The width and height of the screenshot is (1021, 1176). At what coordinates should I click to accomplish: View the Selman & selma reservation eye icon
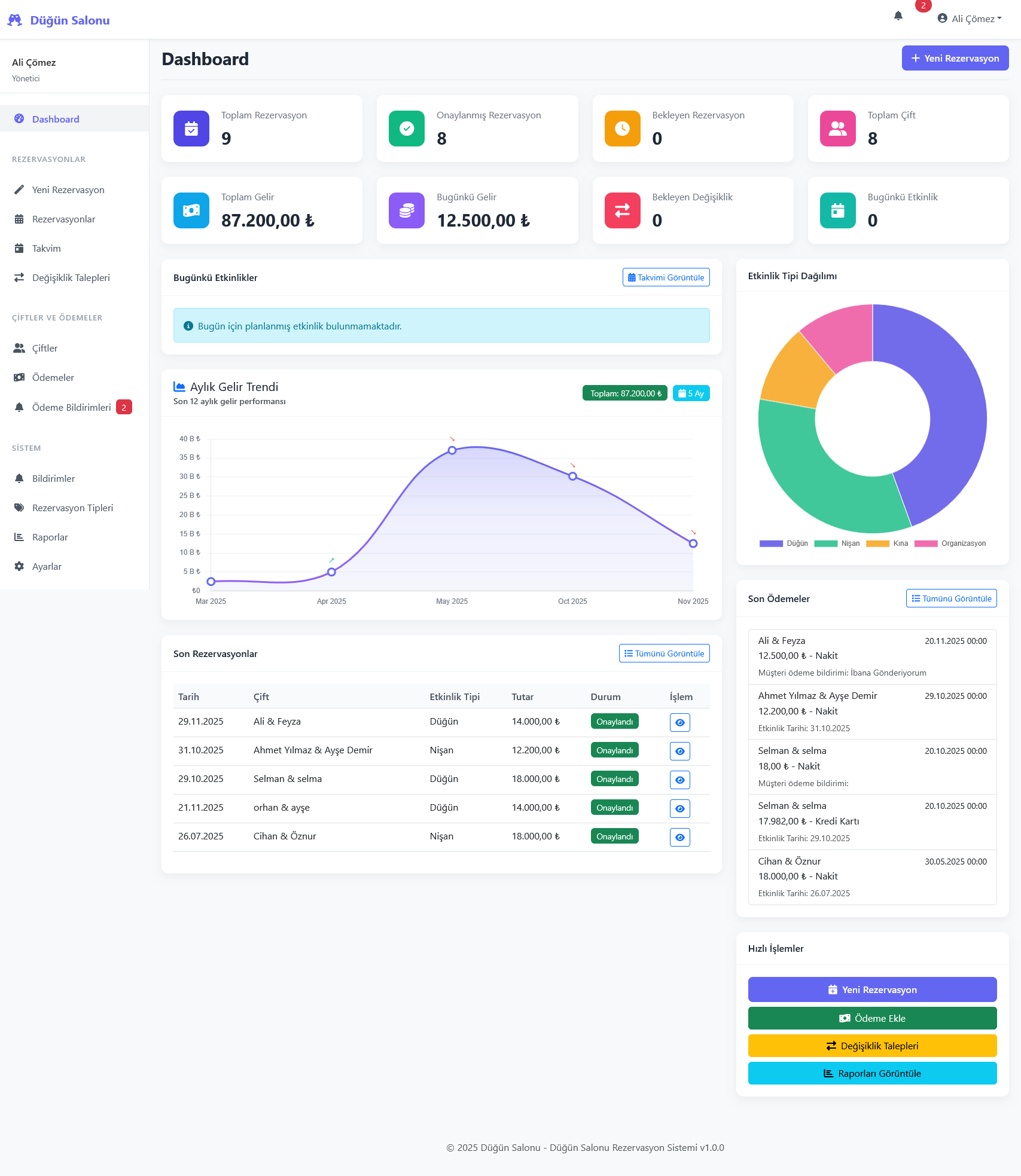pyautogui.click(x=679, y=780)
